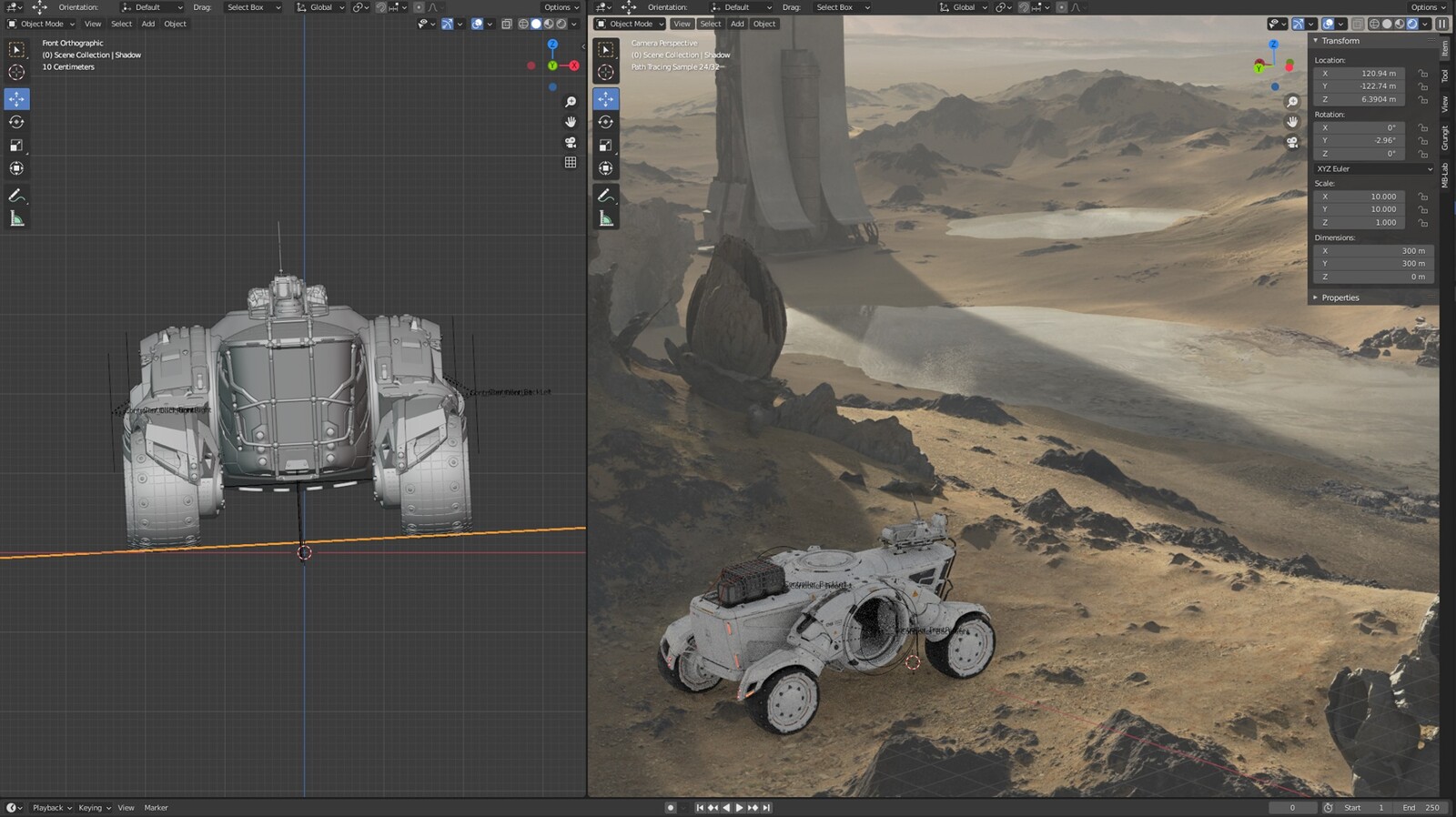Select the Scale tool in left viewport
This screenshot has height=817, width=1456.
16,145
